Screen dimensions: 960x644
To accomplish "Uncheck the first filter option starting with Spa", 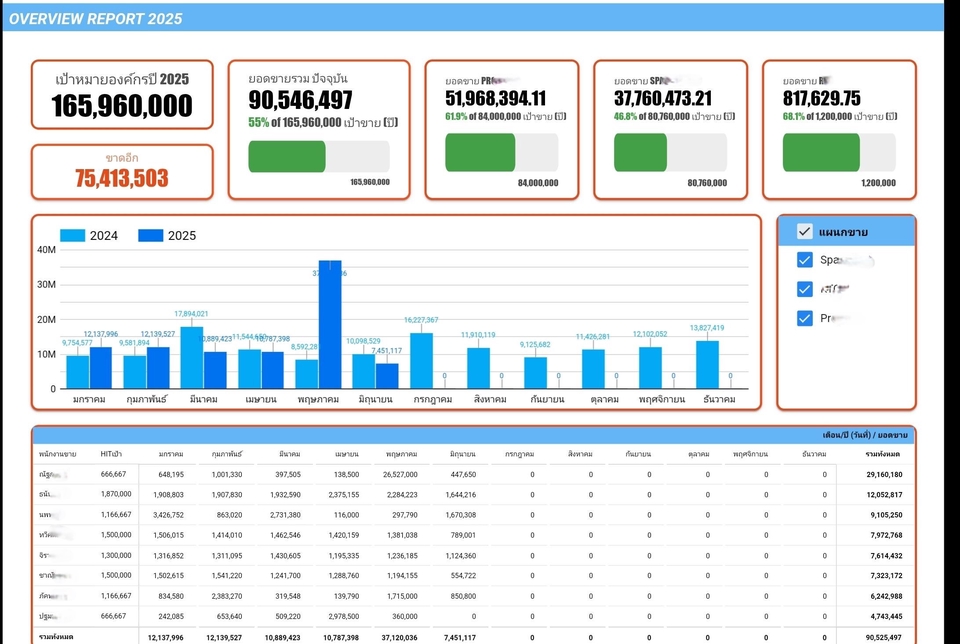I will (805, 260).
